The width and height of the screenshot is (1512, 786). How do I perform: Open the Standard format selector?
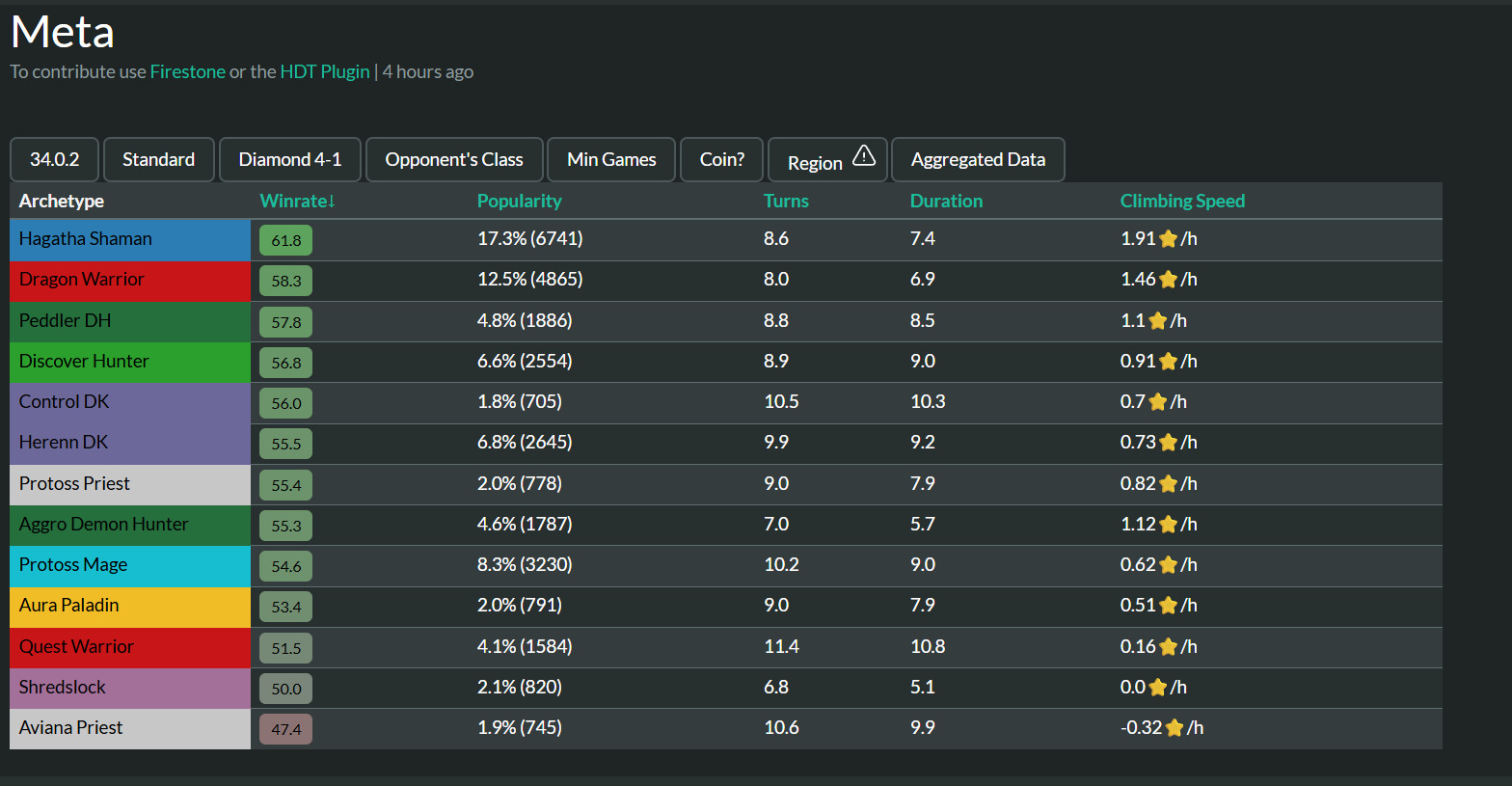pos(158,159)
